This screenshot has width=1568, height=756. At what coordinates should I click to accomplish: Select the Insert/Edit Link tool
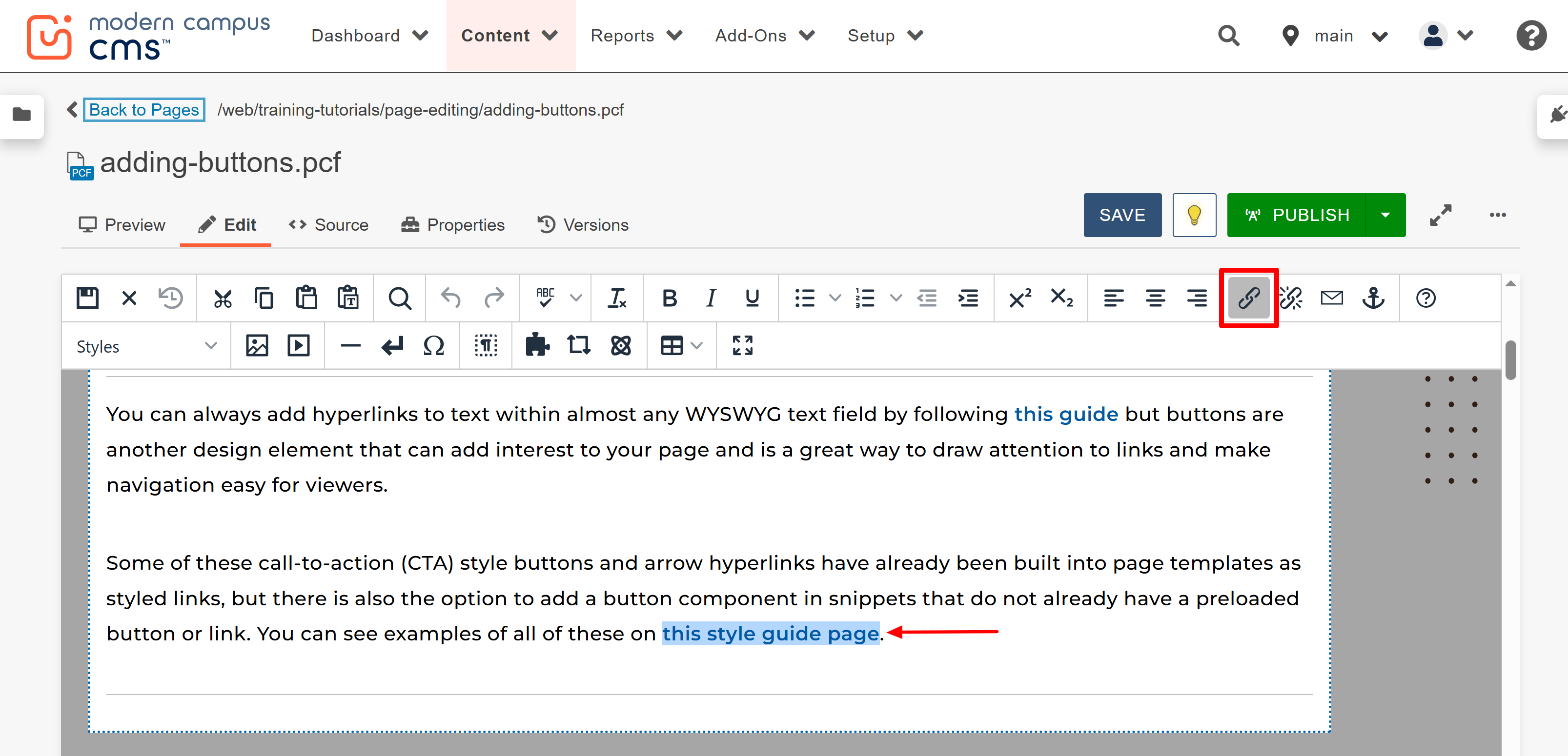tap(1248, 298)
